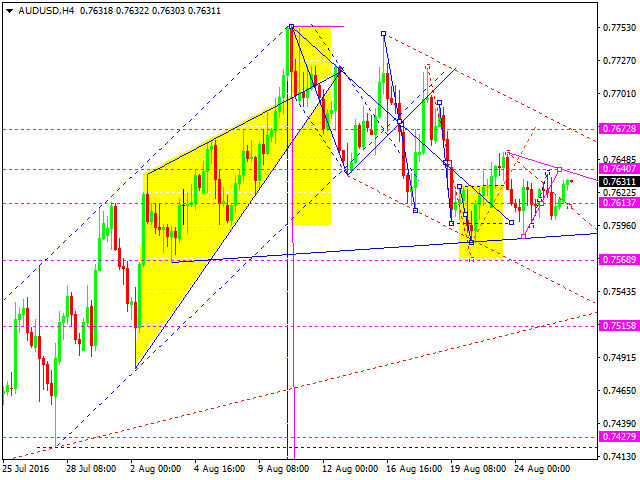Click the 0.74915 price scale value
Screen dimensions: 640x480
click(x=620, y=358)
